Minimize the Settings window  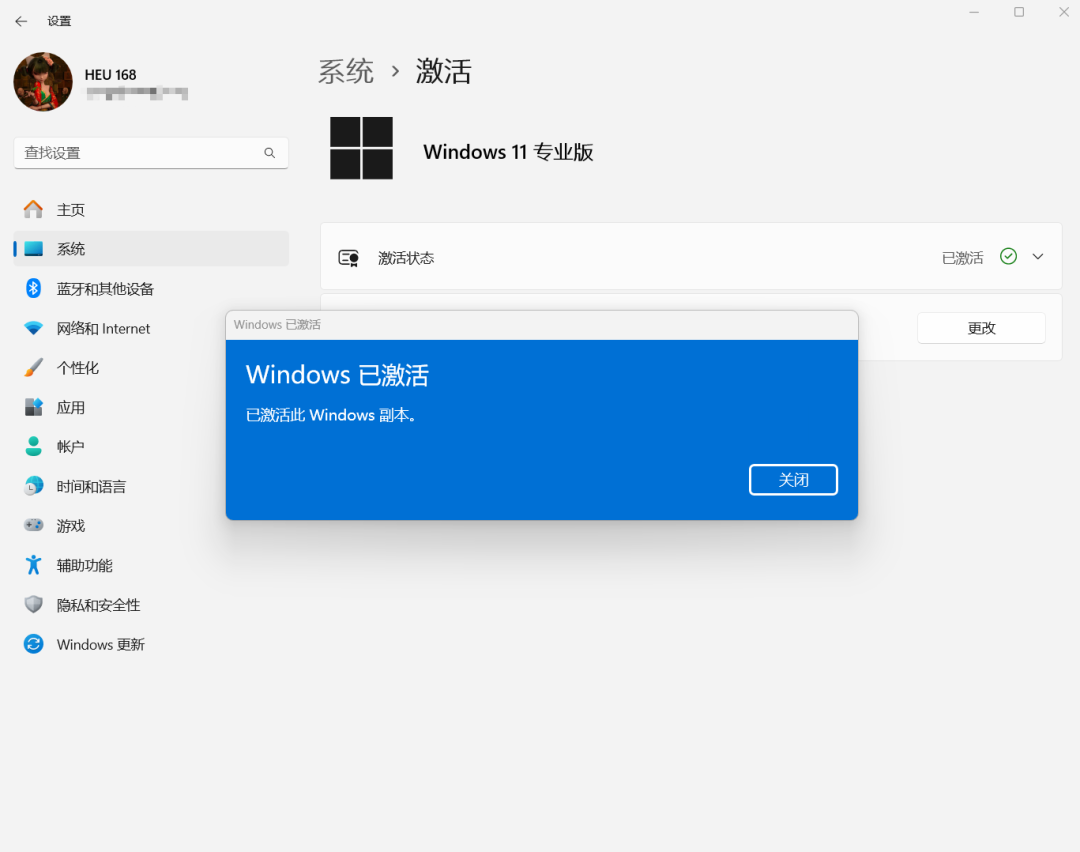974,12
